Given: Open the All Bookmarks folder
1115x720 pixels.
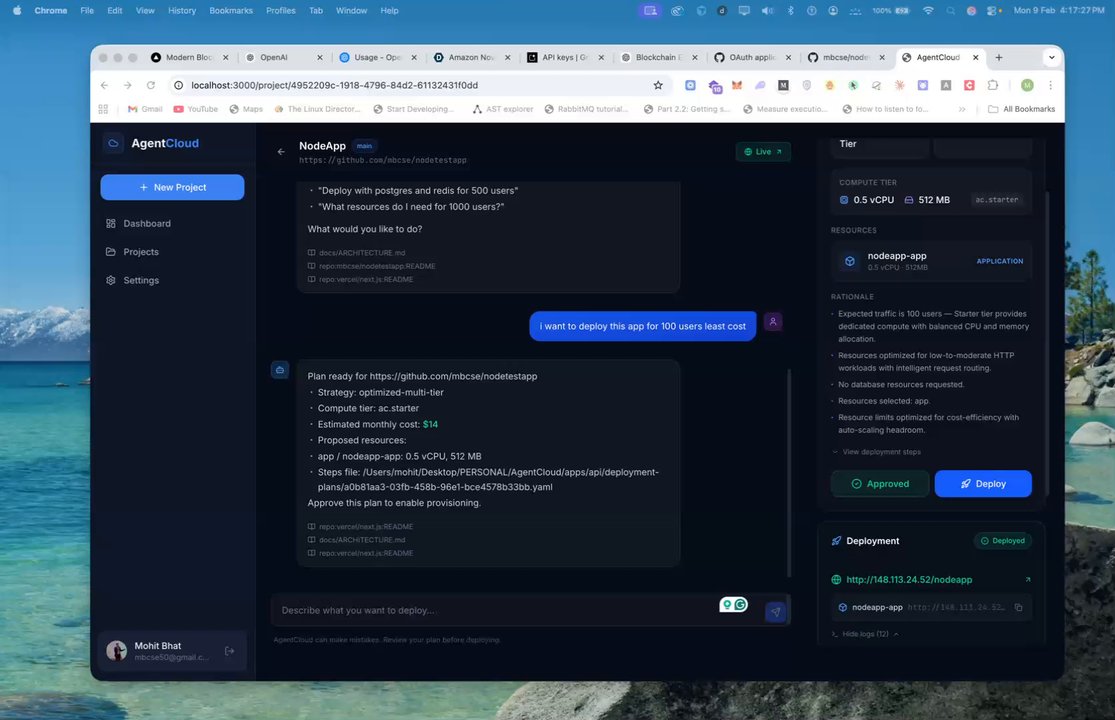Looking at the screenshot, I should coord(1022,109).
